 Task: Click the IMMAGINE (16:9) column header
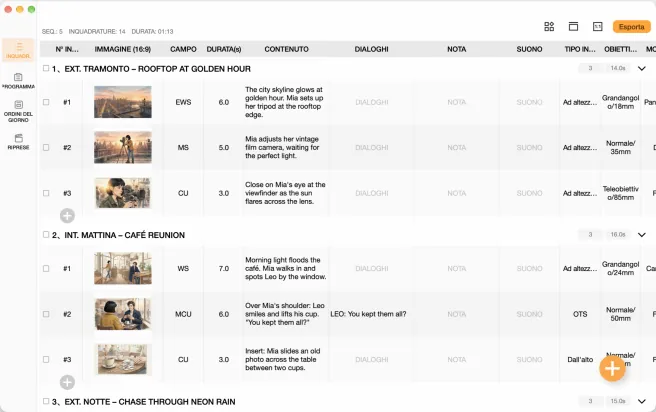point(123,49)
